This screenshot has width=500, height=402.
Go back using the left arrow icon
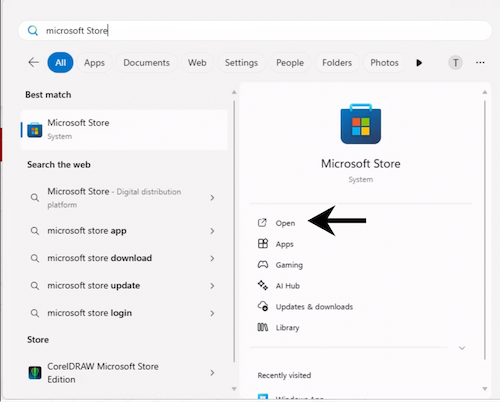(x=34, y=62)
